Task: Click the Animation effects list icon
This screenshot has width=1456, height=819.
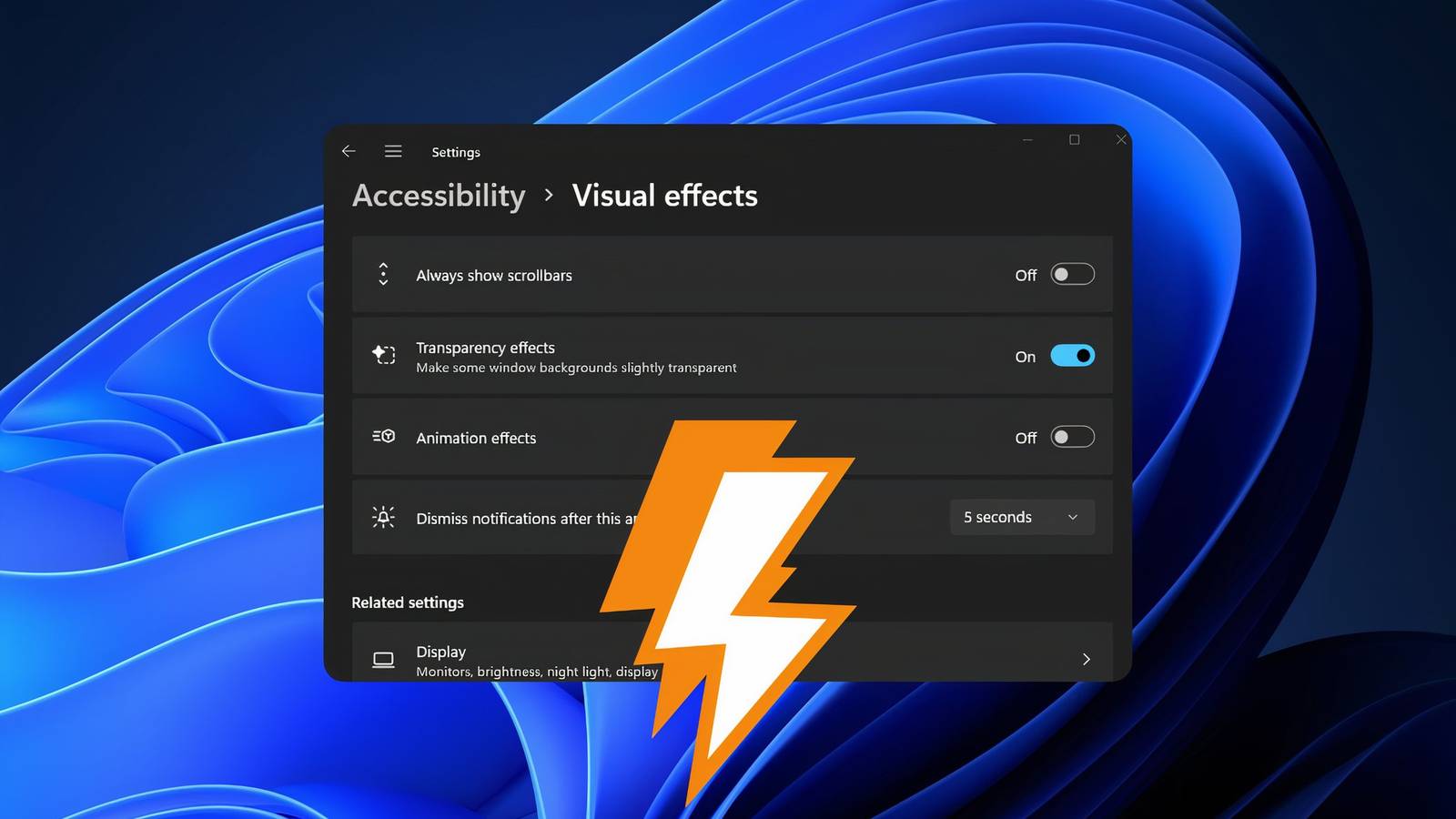Action: [383, 437]
